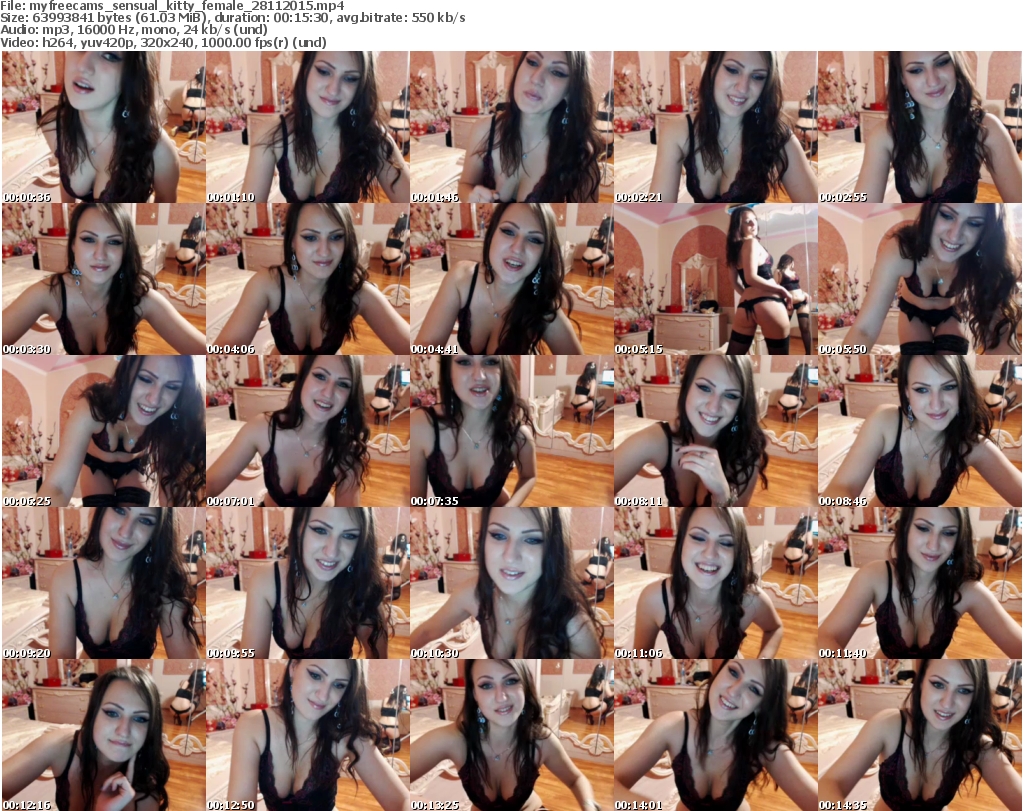Image resolution: width=1024 pixels, height=811 pixels.
Task: Select the thumbnail timestamped 00:06:25
Action: (x=103, y=431)
